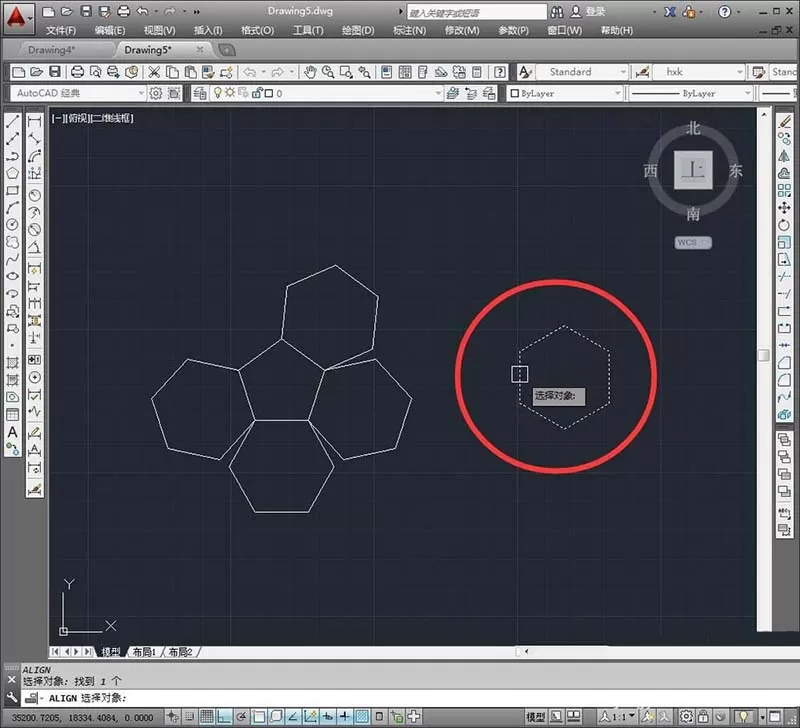The width and height of the screenshot is (800, 728).
Task: Toggle Model space button in status bar
Action: [535, 717]
